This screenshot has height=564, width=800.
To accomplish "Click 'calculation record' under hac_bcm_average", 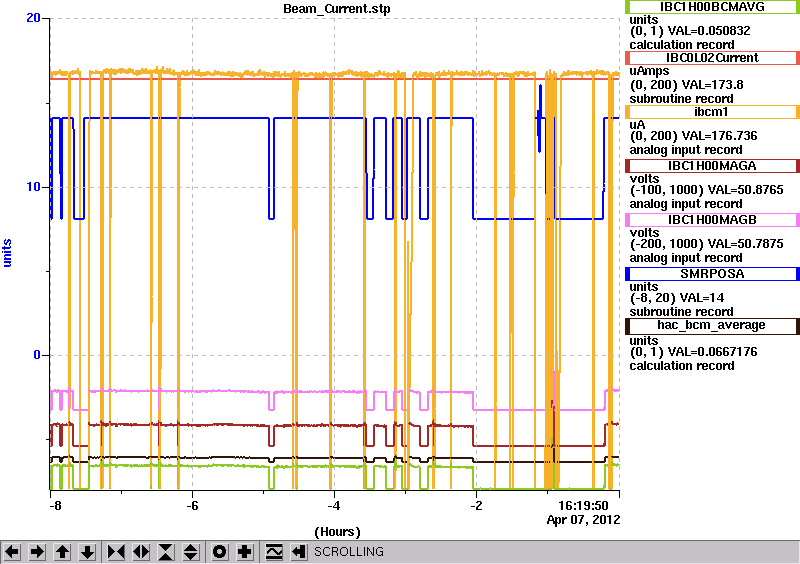I will (x=682, y=365).
